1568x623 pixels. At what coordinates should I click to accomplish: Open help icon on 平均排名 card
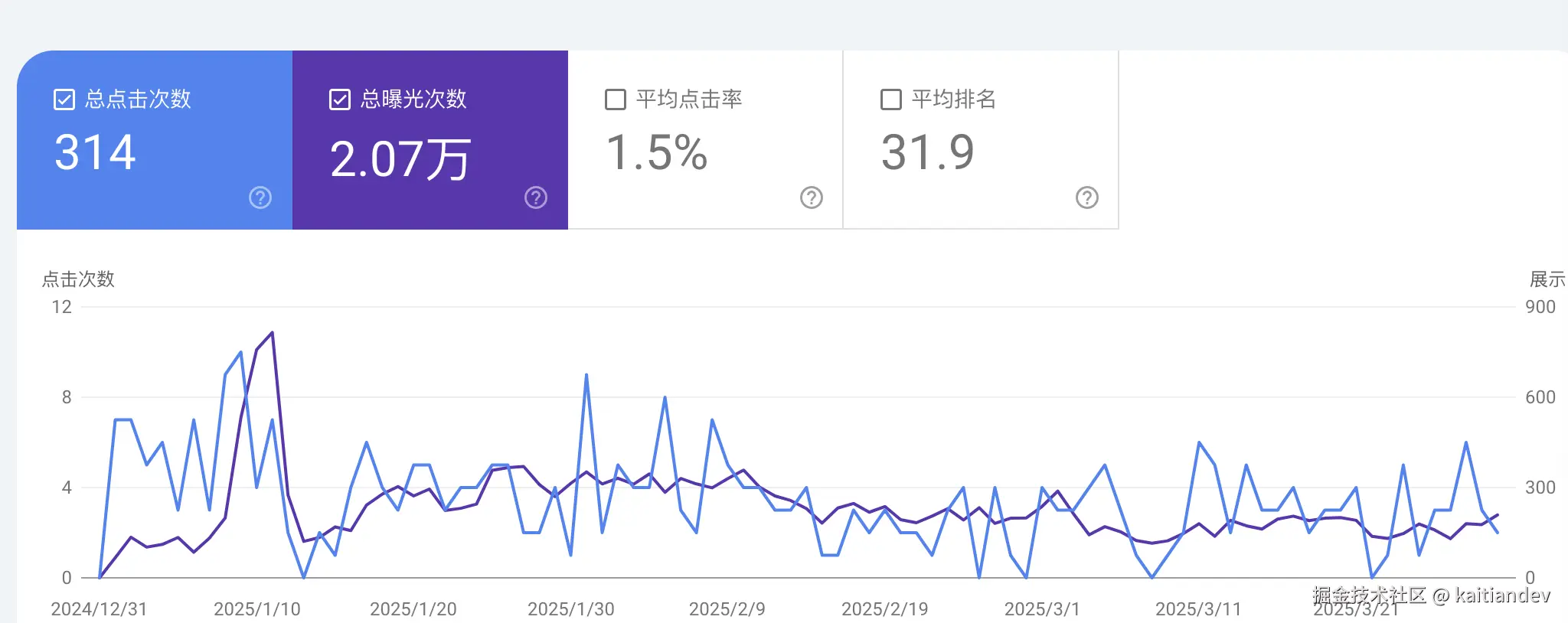pyautogui.click(x=1087, y=197)
